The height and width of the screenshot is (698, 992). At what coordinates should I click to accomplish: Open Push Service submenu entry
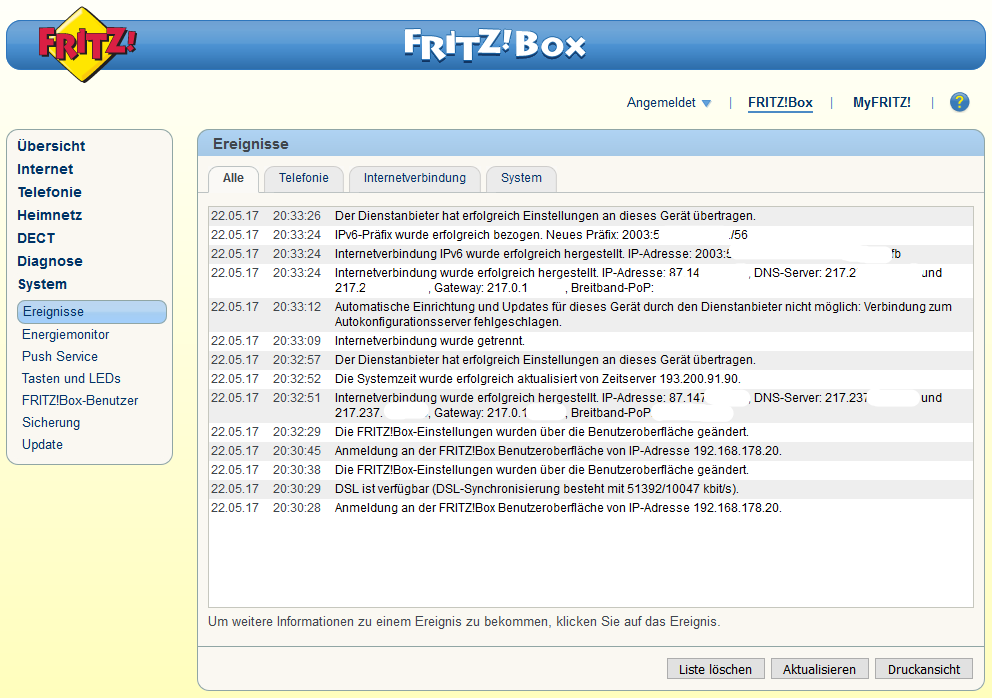point(60,356)
